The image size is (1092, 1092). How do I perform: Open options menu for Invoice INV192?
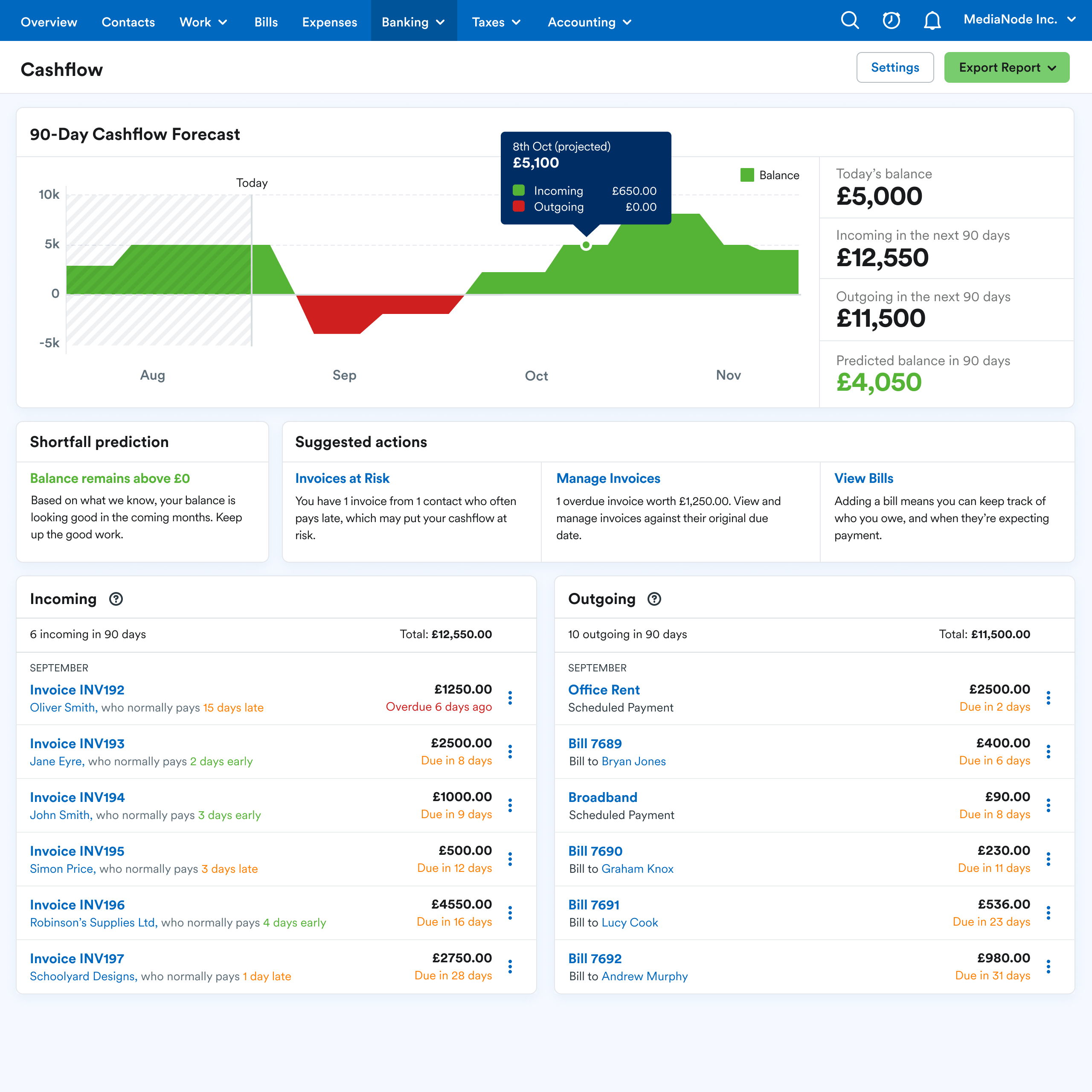pyautogui.click(x=510, y=698)
